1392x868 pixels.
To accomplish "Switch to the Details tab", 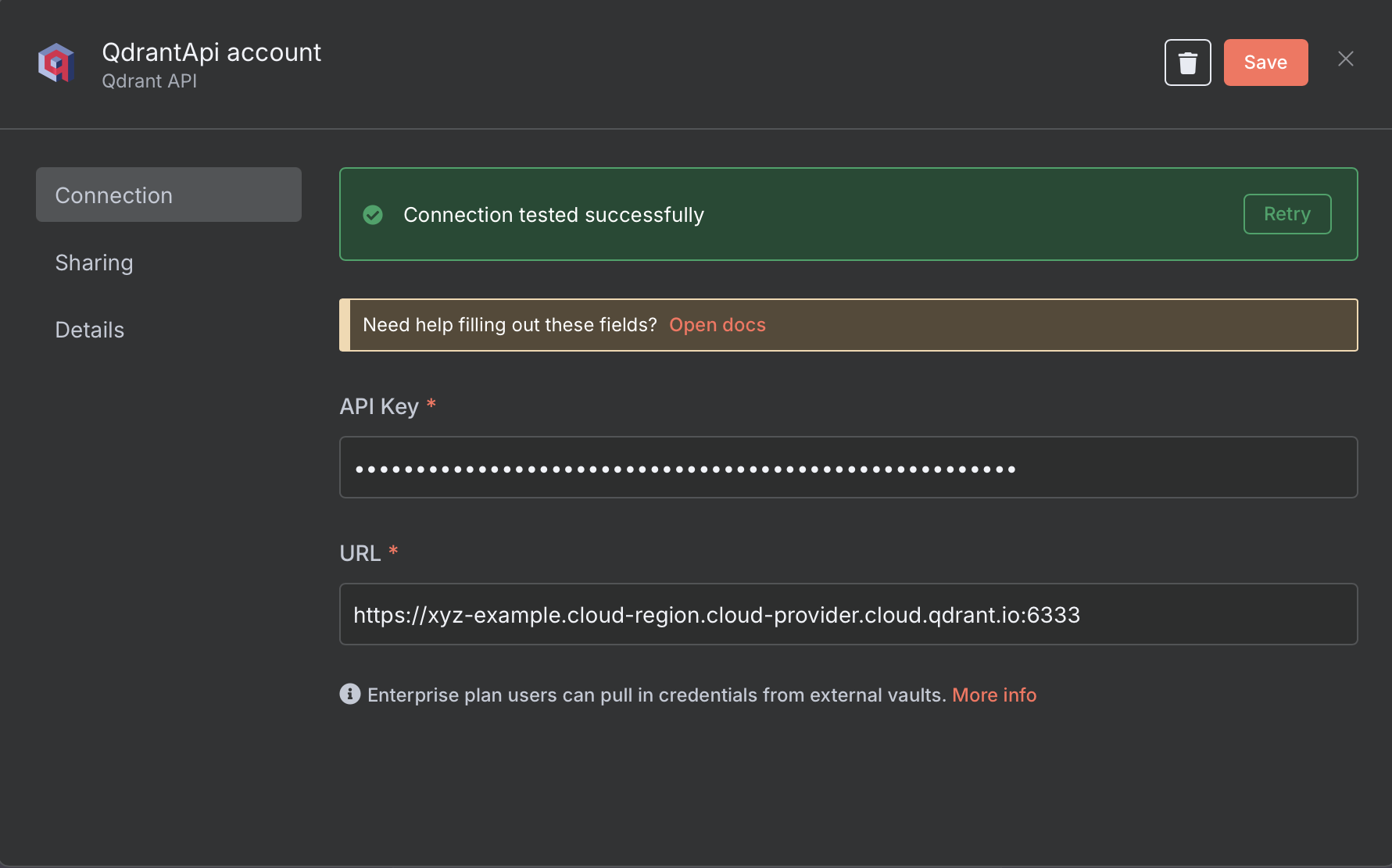I will click(x=89, y=329).
